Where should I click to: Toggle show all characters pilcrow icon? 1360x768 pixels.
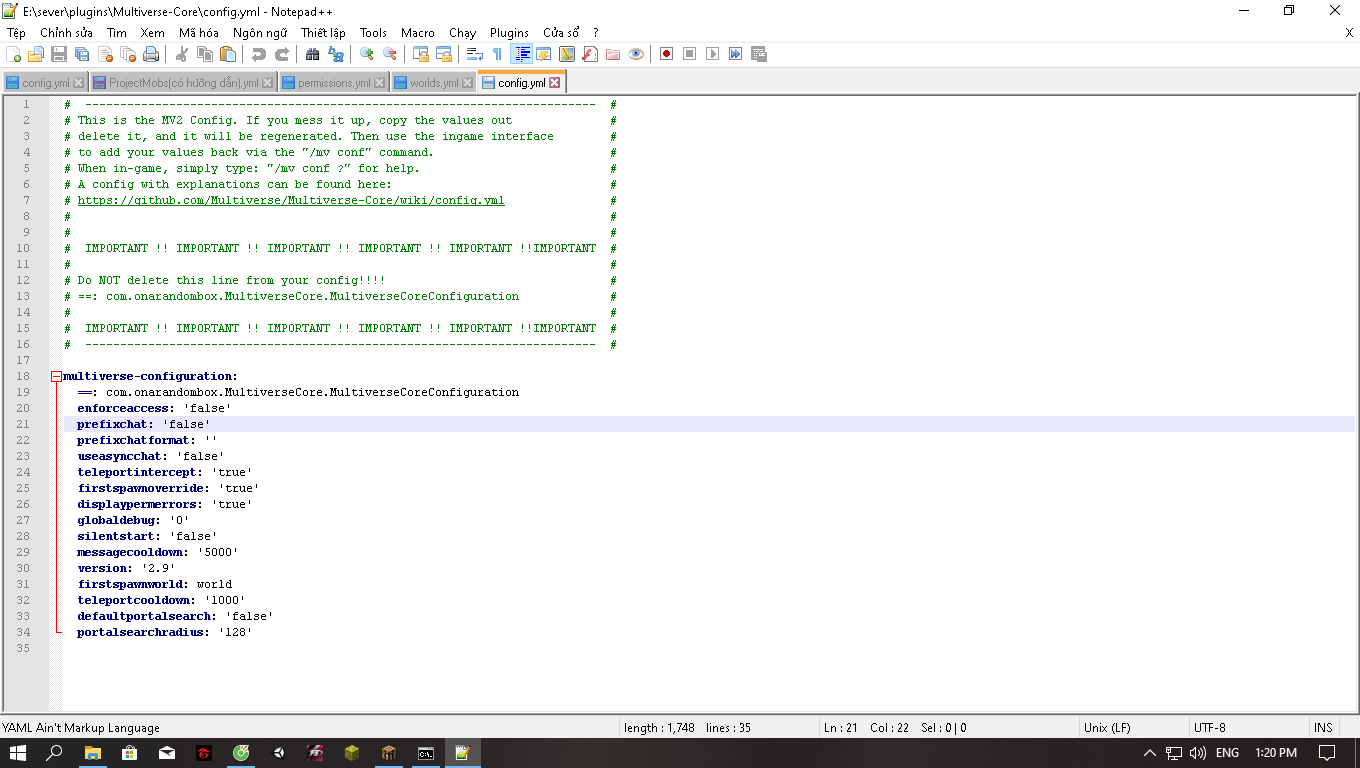[x=497, y=54]
